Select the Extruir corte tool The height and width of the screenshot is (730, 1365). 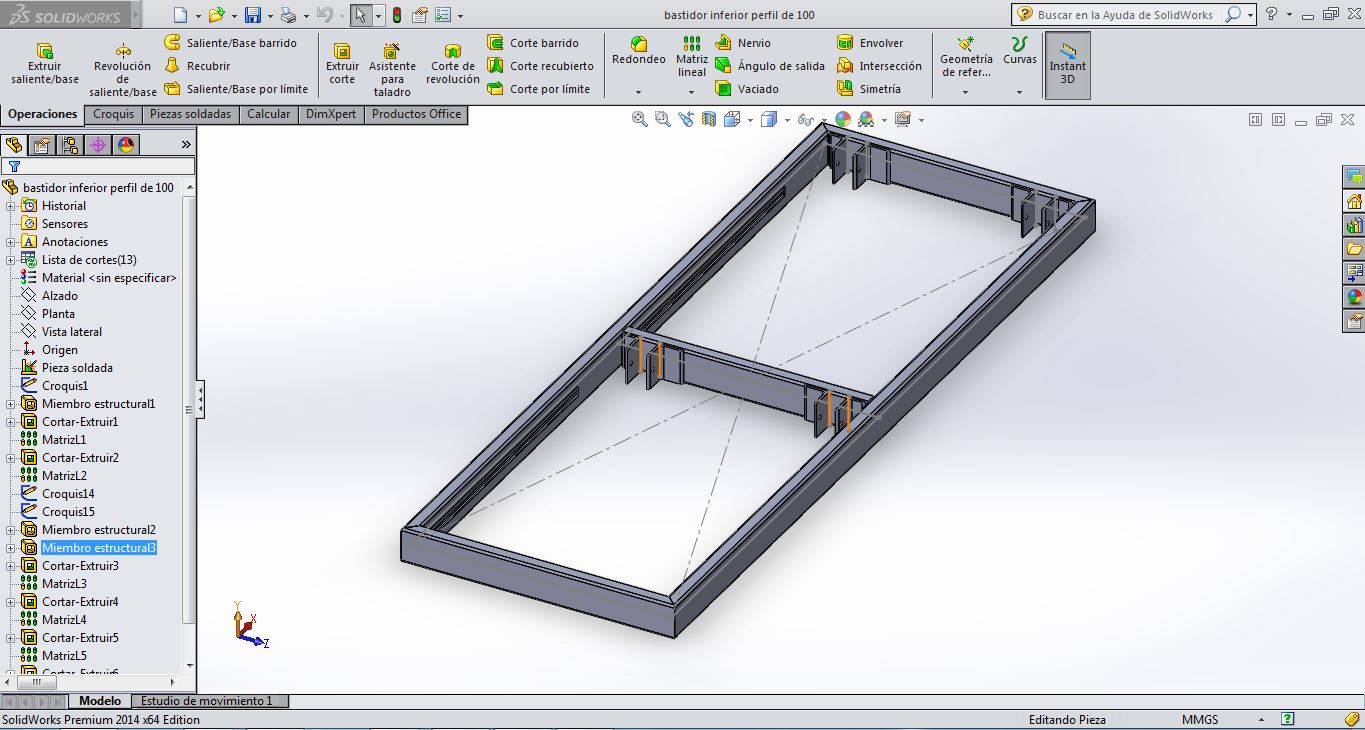(342, 64)
